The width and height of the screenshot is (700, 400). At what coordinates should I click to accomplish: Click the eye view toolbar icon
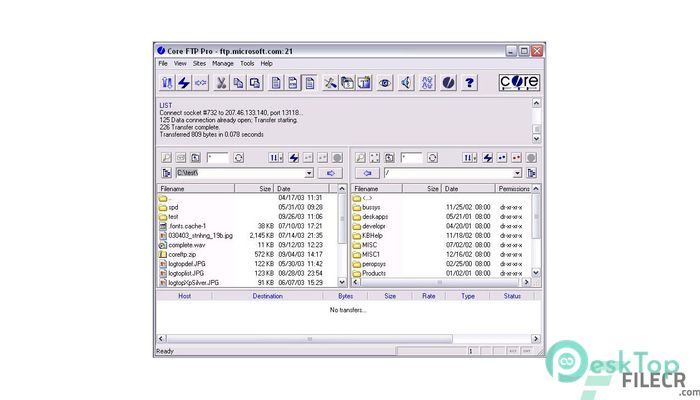point(385,83)
